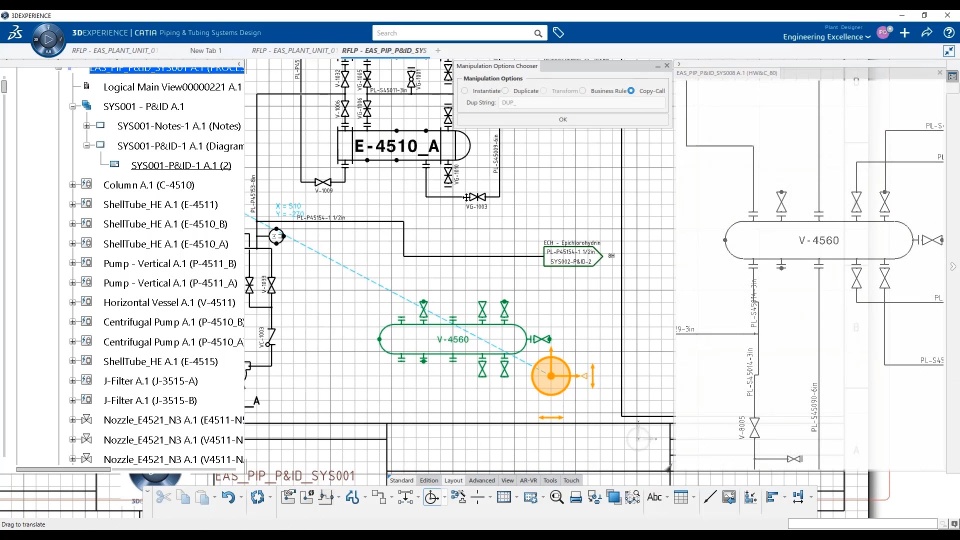Select the Instantiate radio button
The image size is (960, 540).
point(465,91)
